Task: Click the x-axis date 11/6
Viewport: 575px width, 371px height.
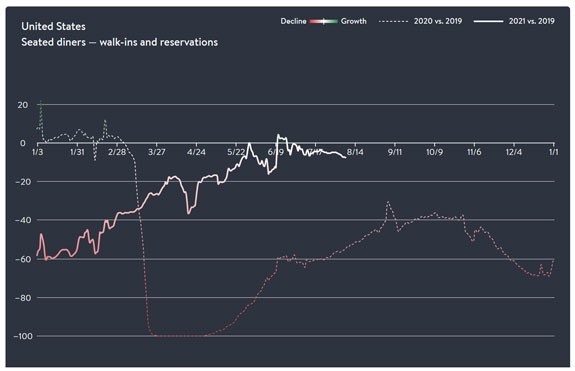Action: coord(474,152)
